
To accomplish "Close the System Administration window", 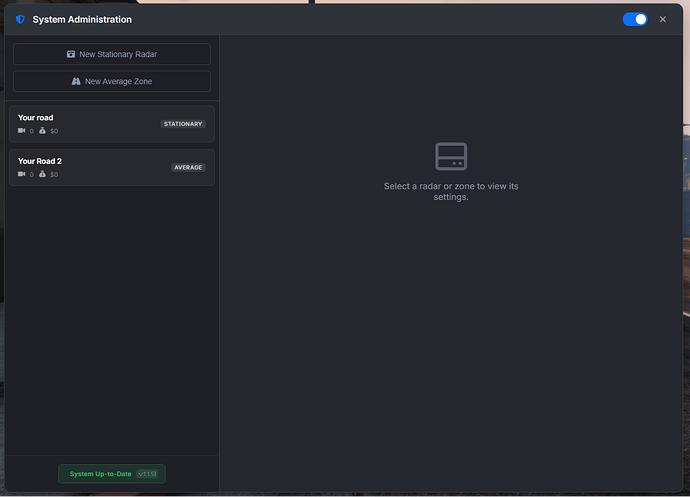I will 663,19.
